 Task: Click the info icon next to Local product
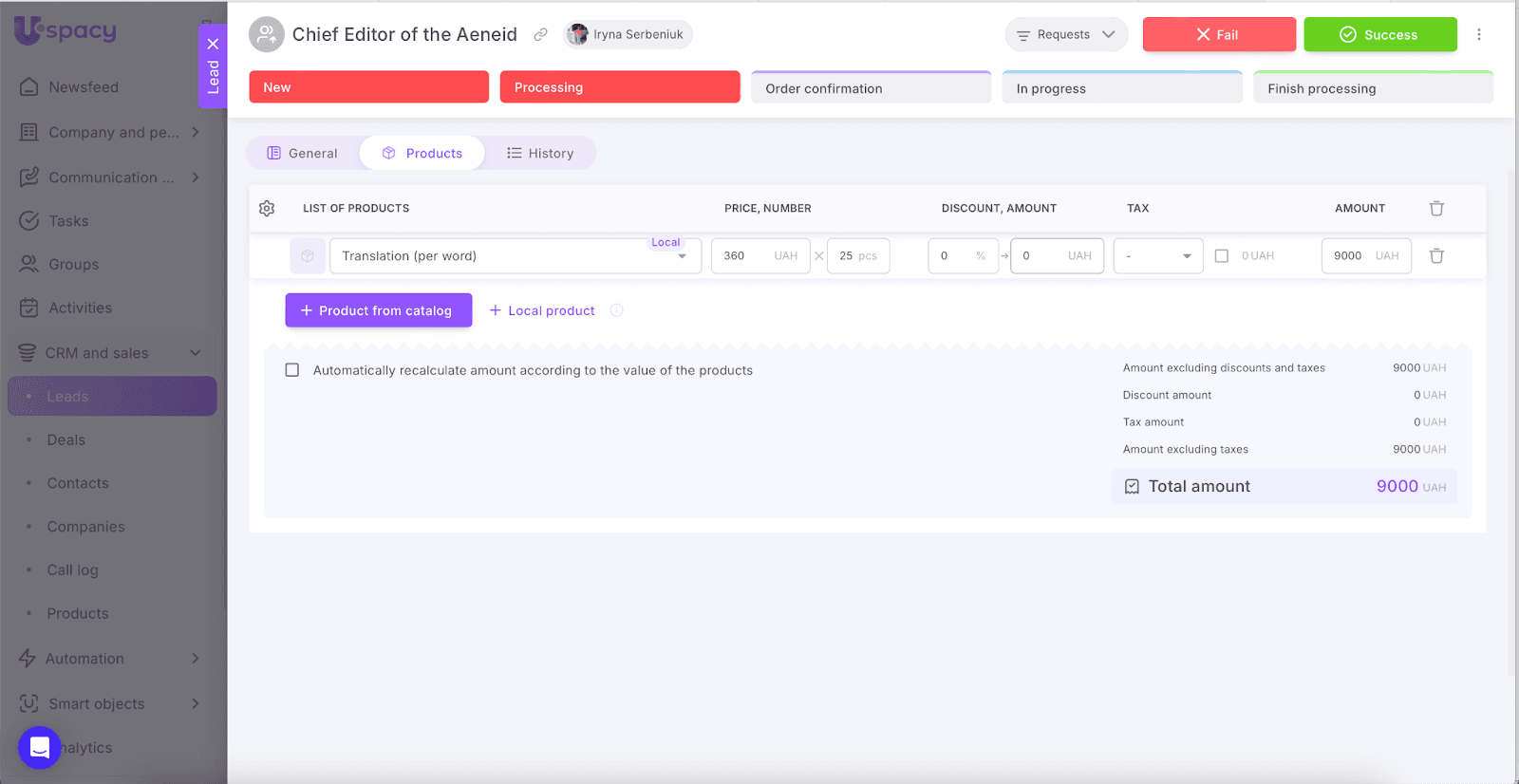[616, 310]
